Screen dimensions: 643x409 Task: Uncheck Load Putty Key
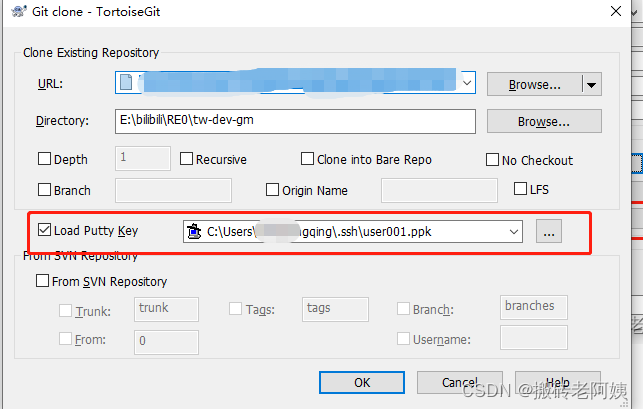[44, 230]
